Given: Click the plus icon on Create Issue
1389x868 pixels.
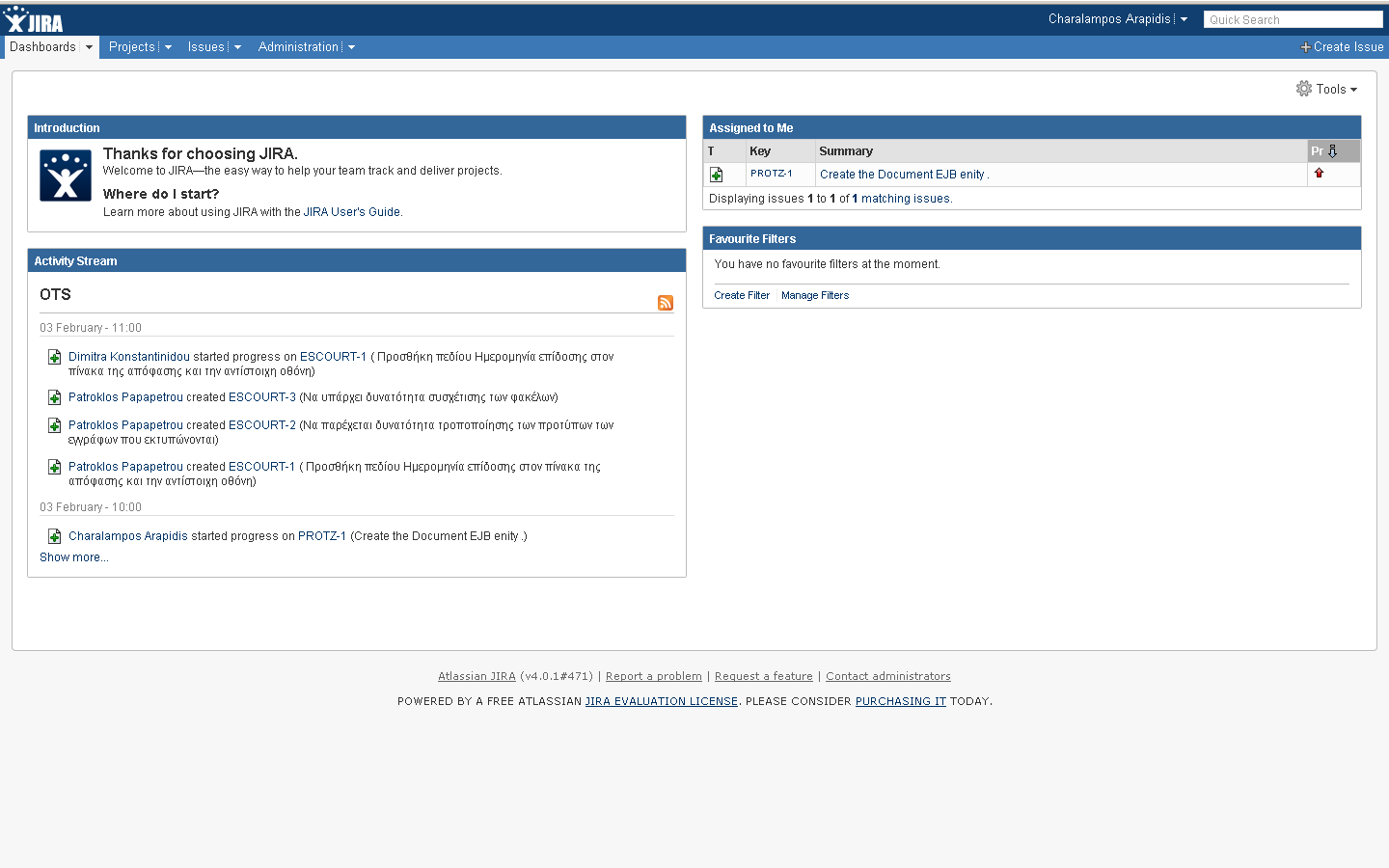Looking at the screenshot, I should pos(1305,47).
